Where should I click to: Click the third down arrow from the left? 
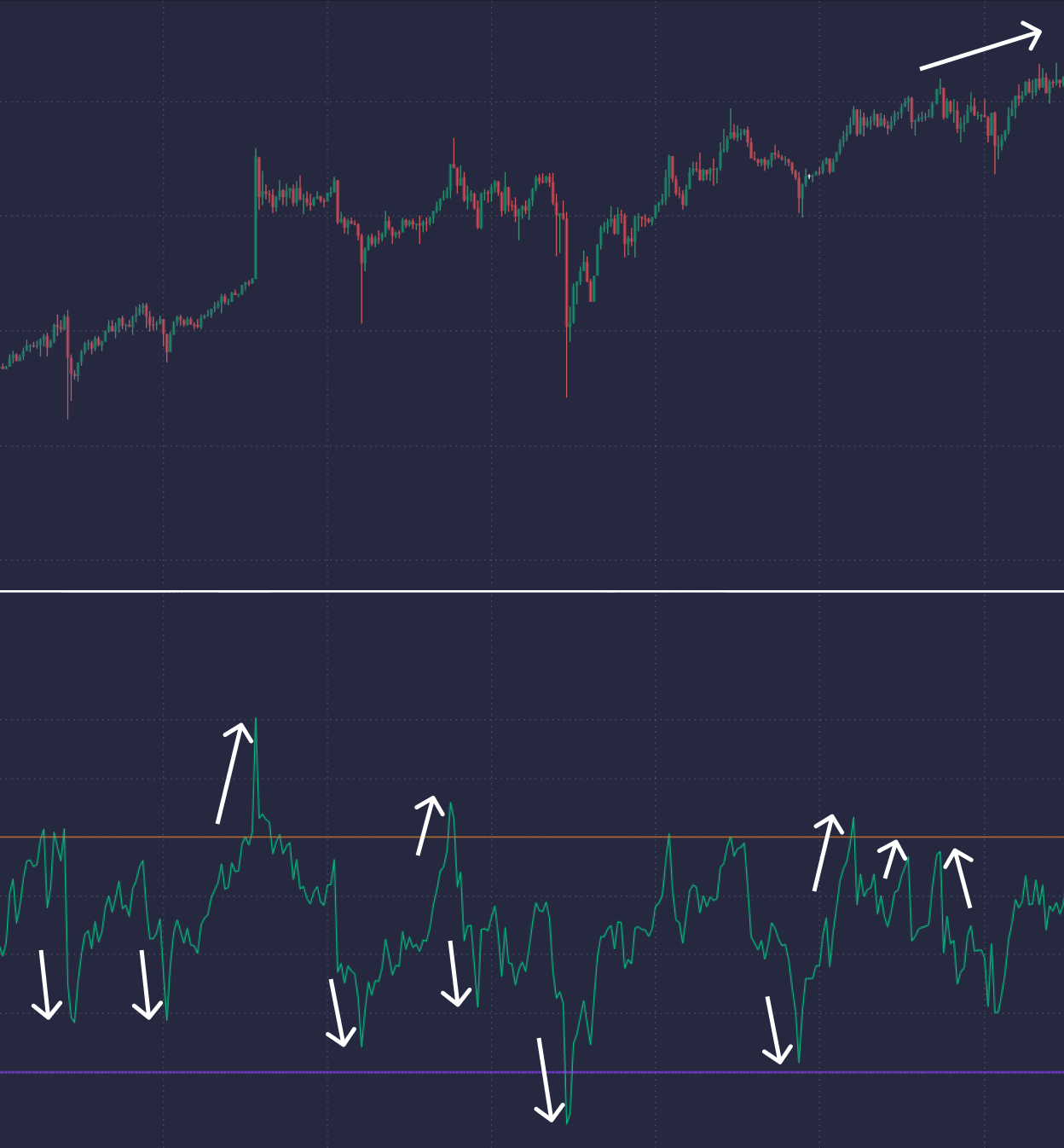tap(338, 1013)
